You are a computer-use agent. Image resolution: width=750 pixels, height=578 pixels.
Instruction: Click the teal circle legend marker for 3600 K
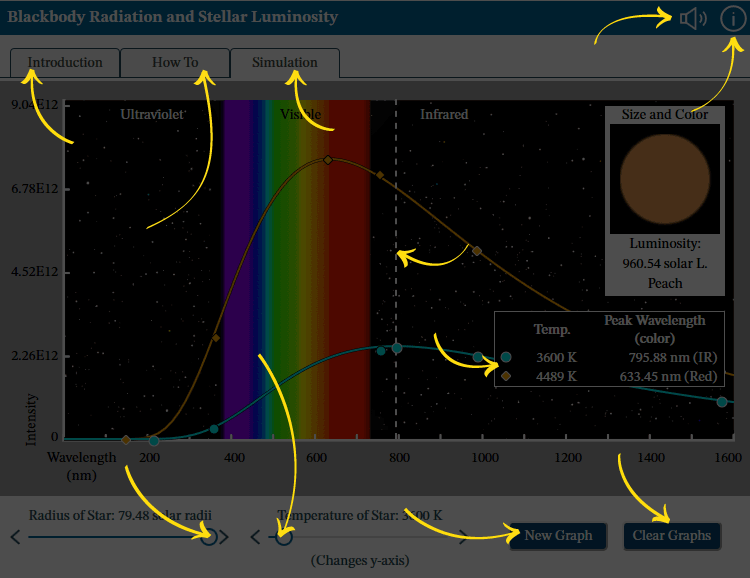tap(506, 357)
